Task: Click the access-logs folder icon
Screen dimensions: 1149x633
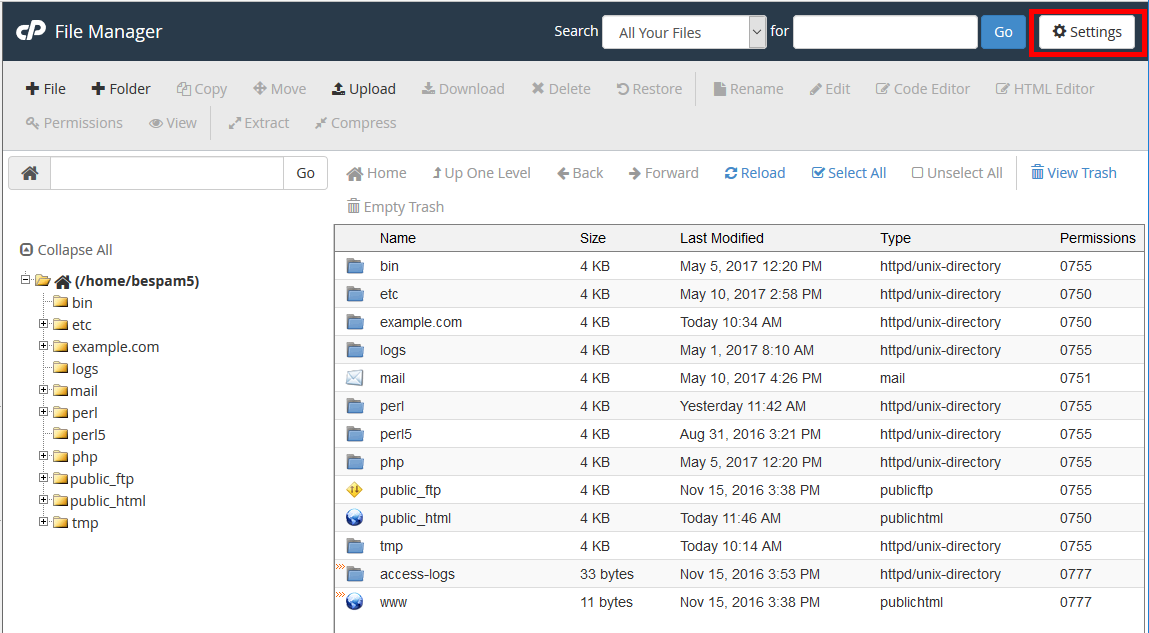Action: (x=355, y=574)
